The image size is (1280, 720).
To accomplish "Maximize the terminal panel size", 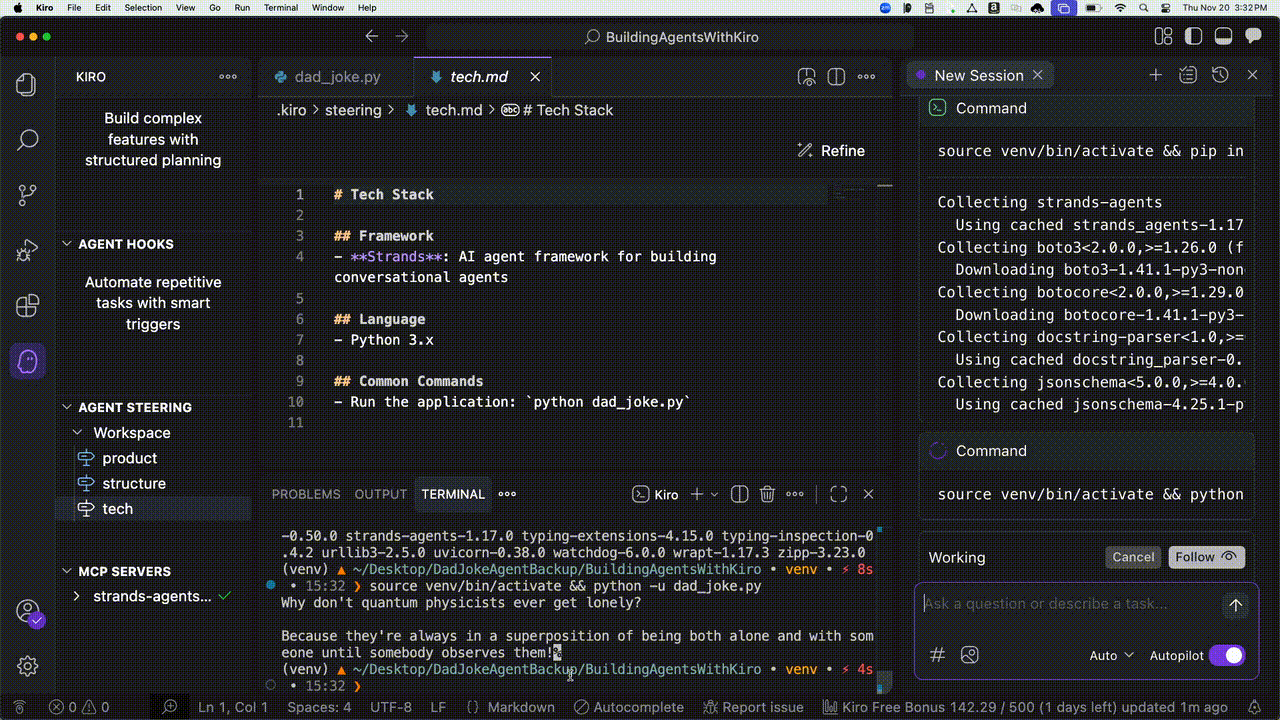I will [x=839, y=494].
